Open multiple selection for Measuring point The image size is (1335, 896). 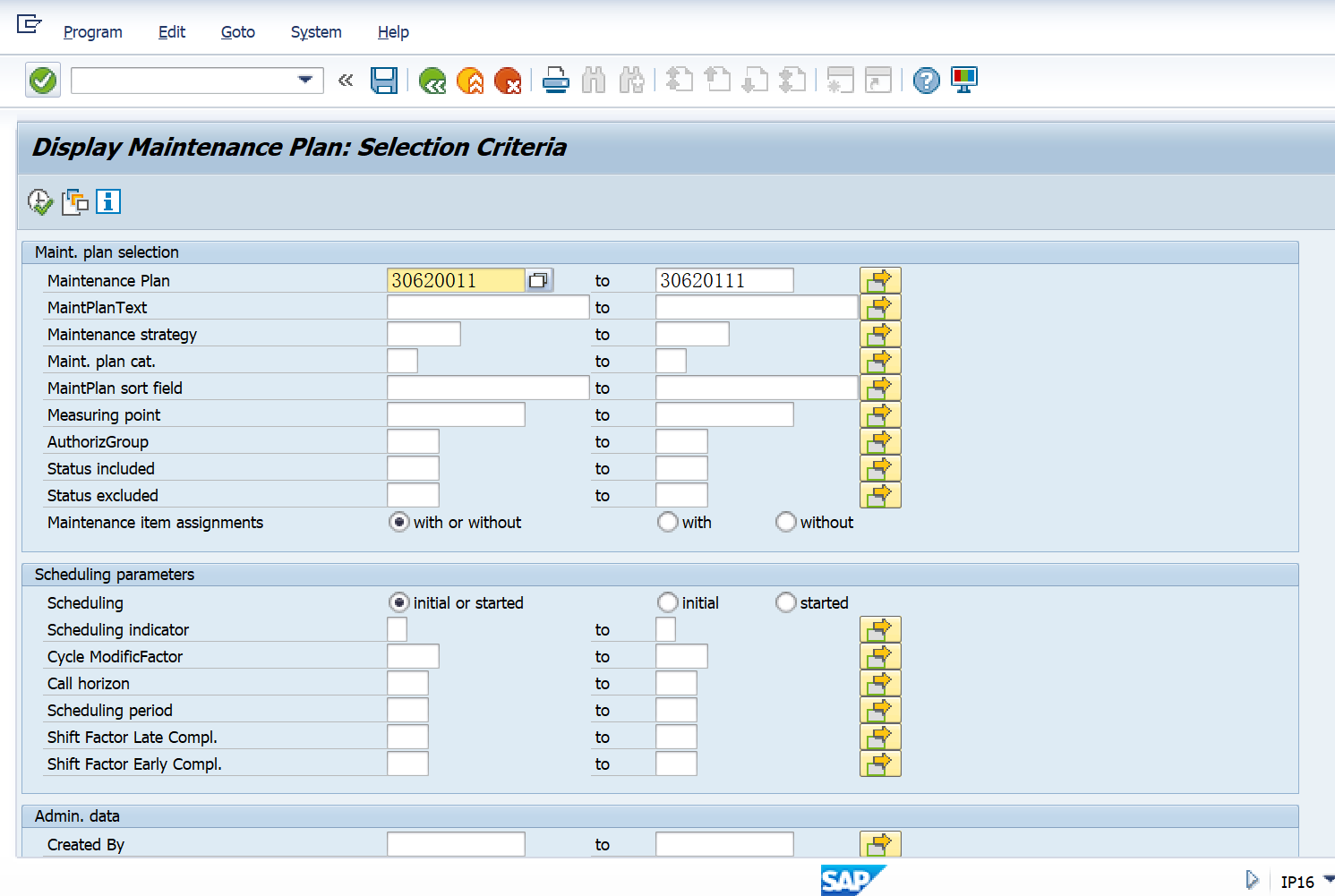880,414
